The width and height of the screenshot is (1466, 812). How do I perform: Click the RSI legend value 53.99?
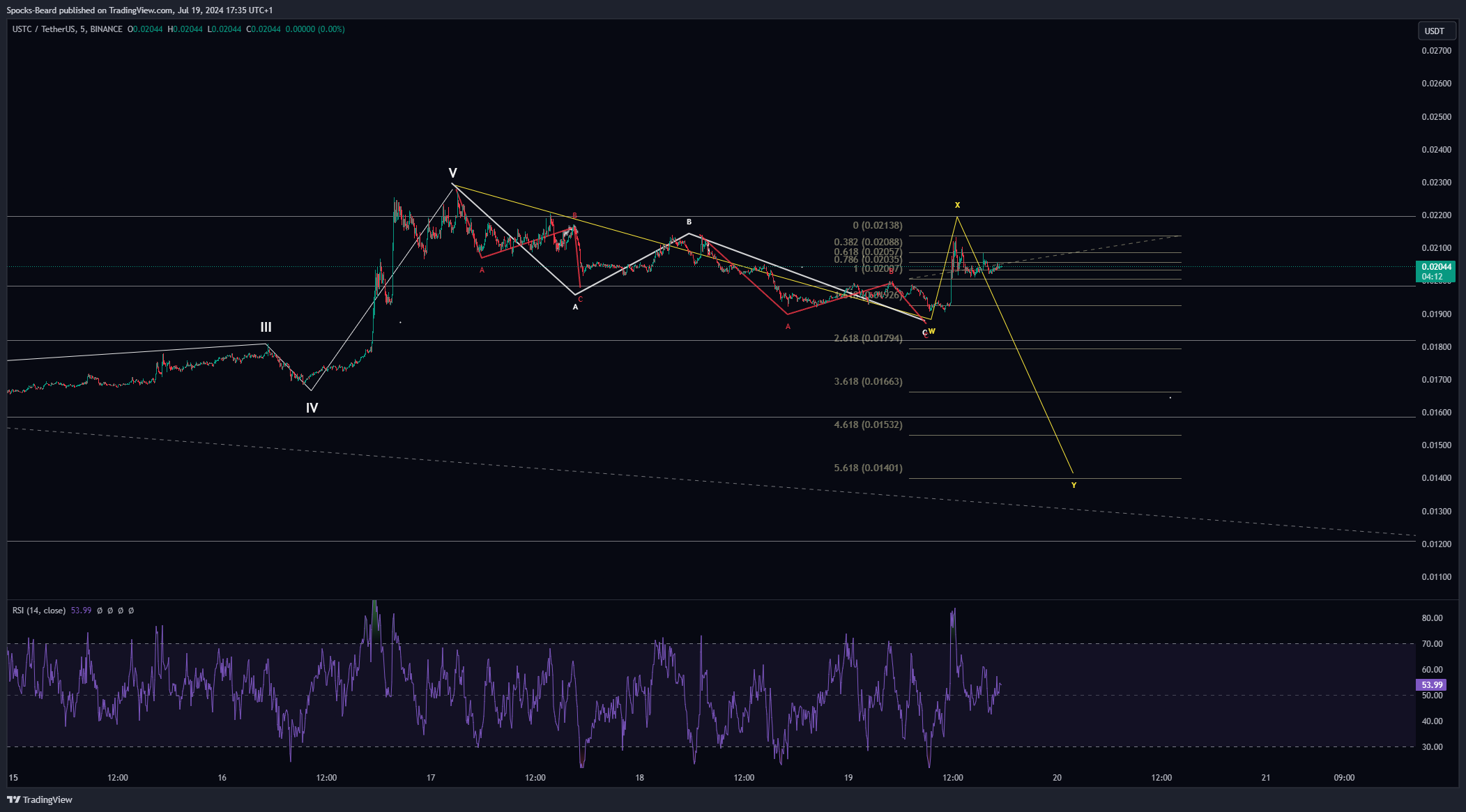[x=81, y=611]
